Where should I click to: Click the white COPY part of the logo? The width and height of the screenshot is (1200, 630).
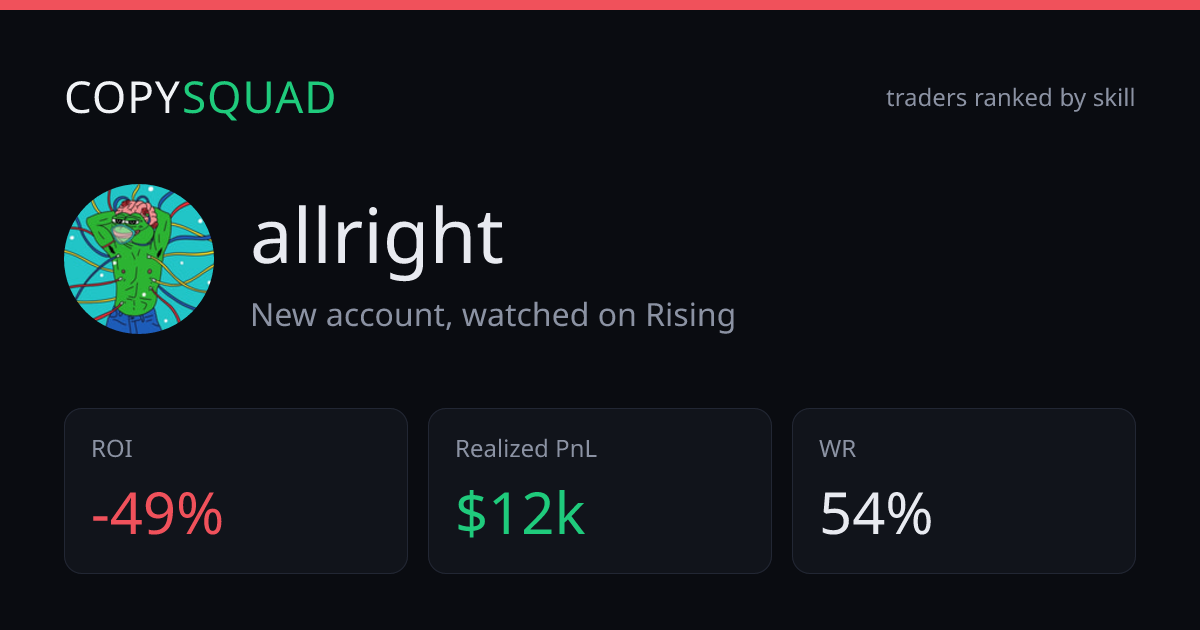[123, 99]
